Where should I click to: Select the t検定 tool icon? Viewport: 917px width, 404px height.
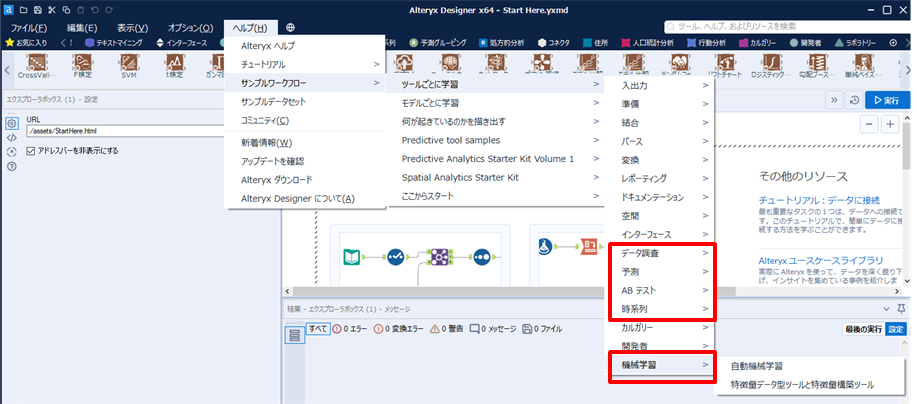(x=174, y=62)
